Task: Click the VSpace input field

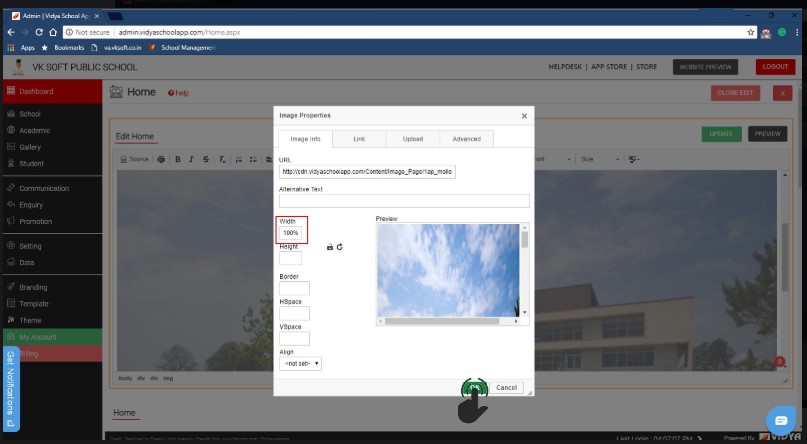Action: point(294,339)
